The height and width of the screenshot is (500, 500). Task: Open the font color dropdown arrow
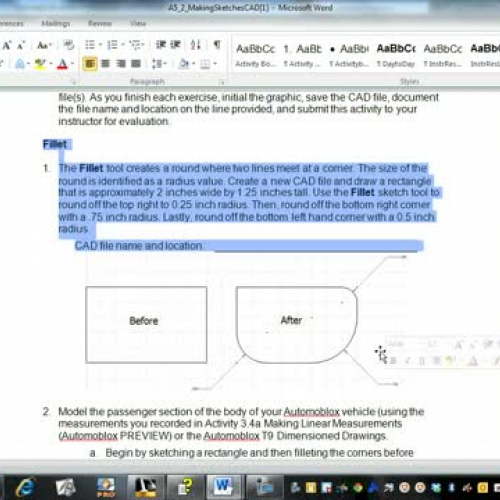tap(72, 64)
